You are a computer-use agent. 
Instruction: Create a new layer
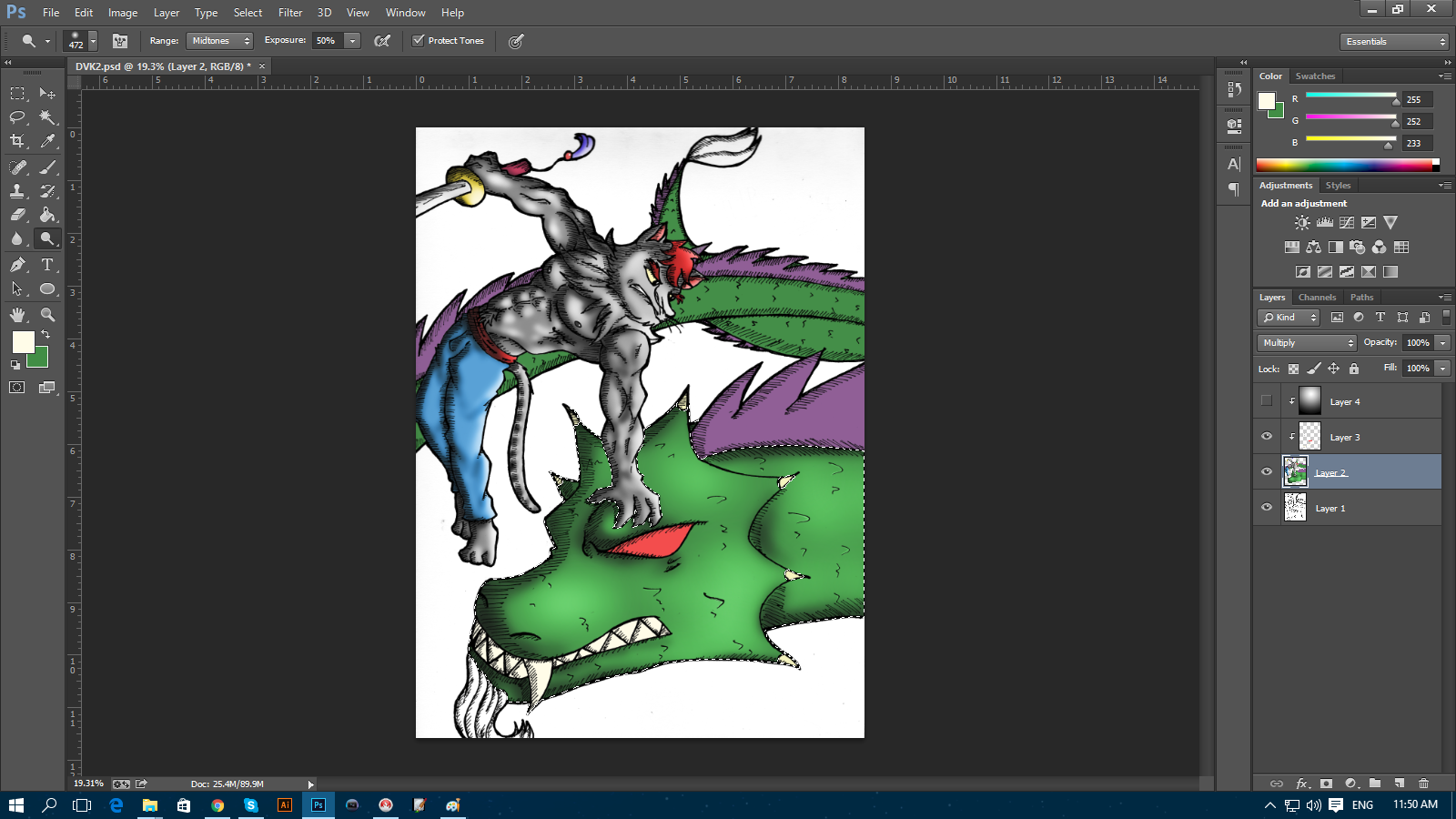1400,784
